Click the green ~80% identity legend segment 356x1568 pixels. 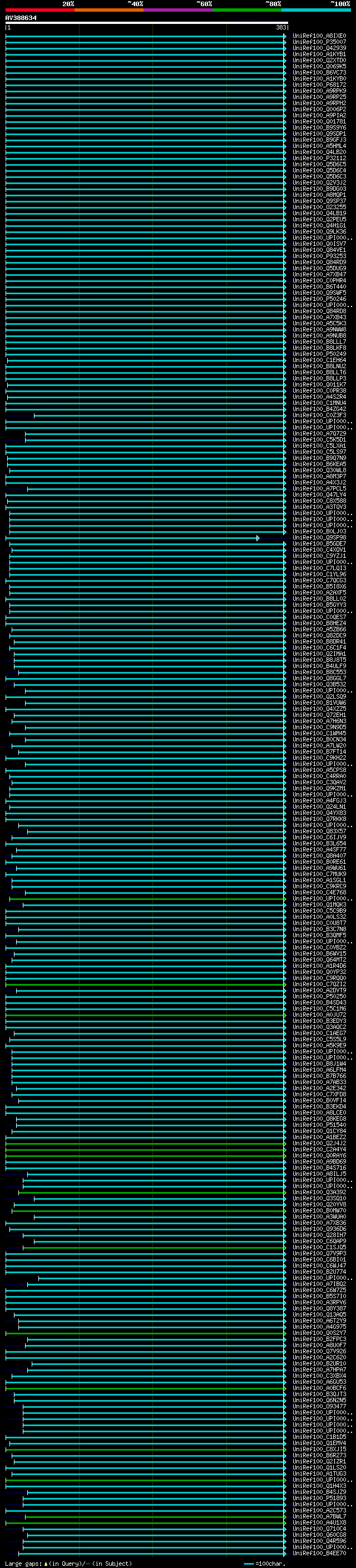[247, 10]
